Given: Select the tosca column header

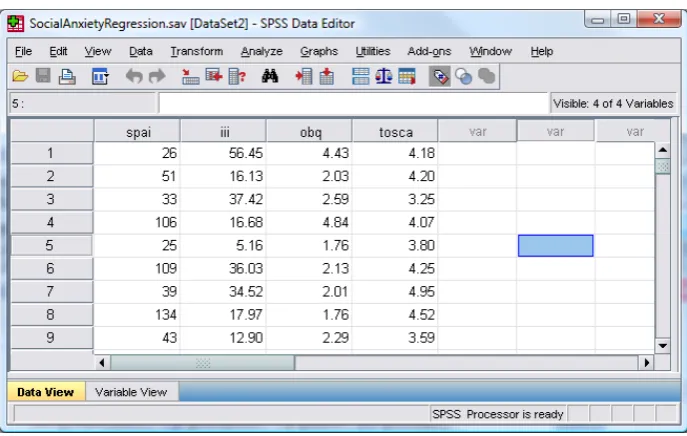Looking at the screenshot, I should coord(395,131).
